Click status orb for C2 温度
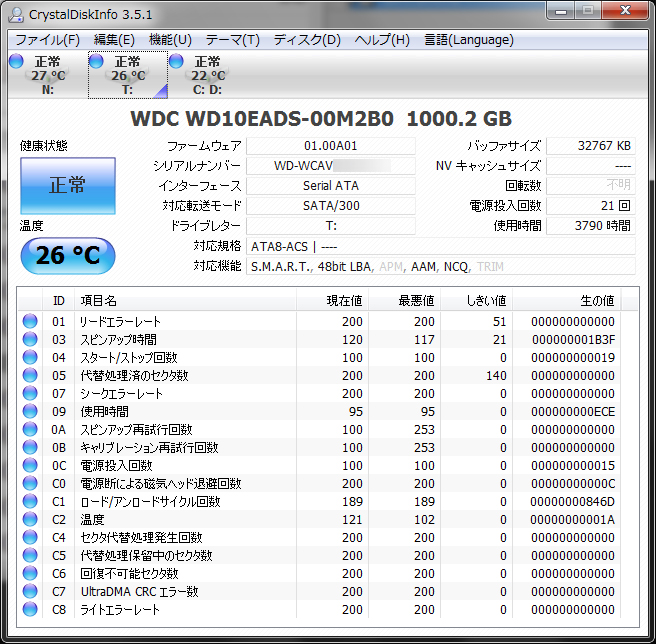Screen dimensions: 656x644 pos(30,519)
